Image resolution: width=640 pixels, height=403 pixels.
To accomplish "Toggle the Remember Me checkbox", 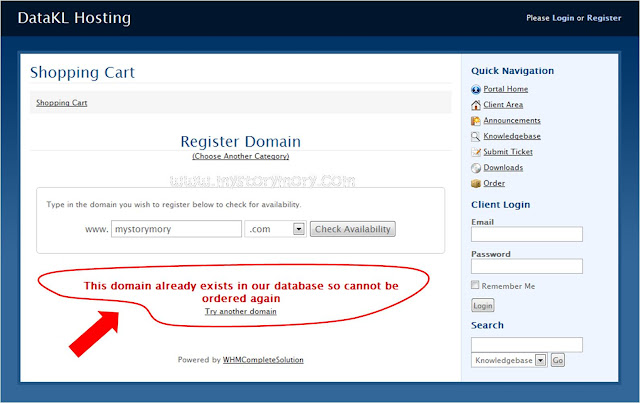I will tap(475, 285).
